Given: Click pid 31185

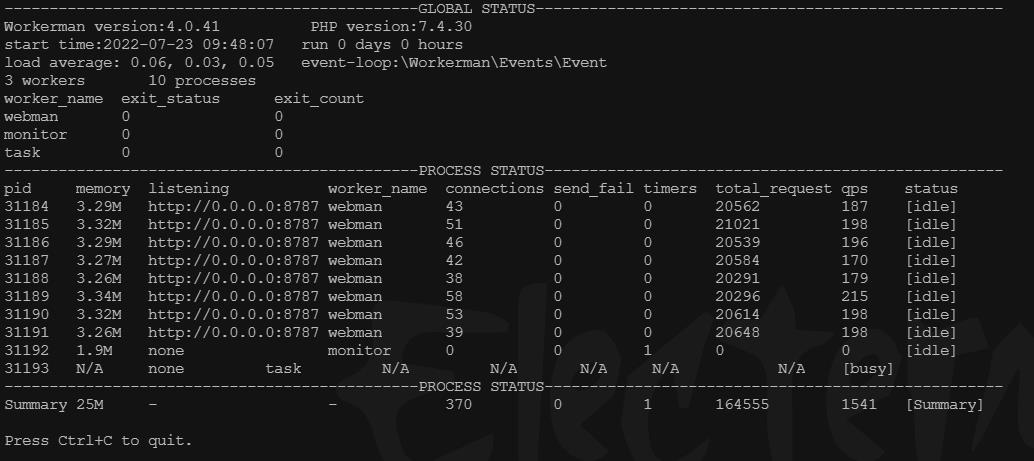Looking at the screenshot, I should point(26,224).
